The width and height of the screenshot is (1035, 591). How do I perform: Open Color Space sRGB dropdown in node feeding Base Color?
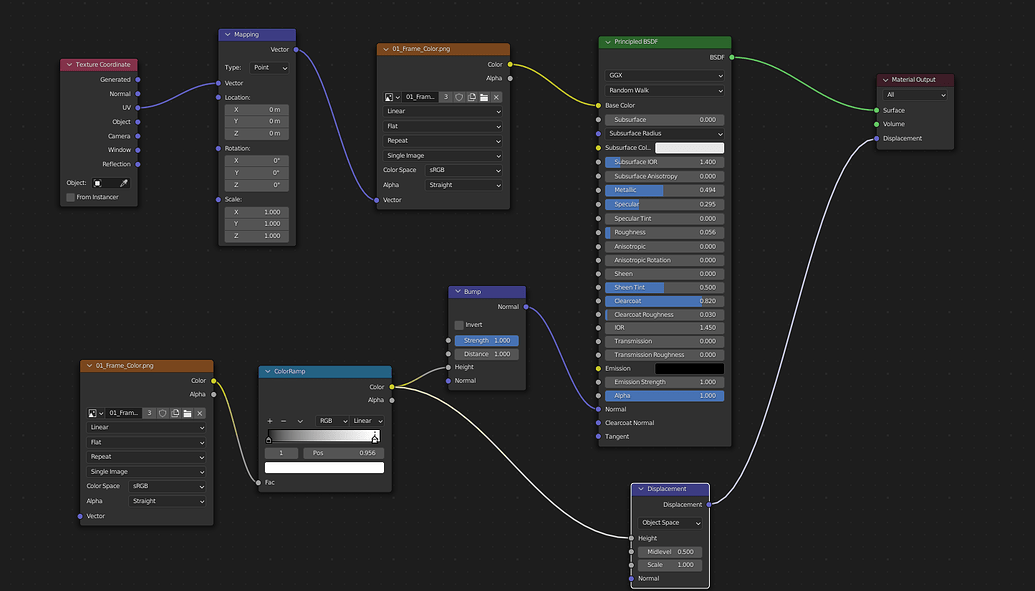[x=464, y=170]
